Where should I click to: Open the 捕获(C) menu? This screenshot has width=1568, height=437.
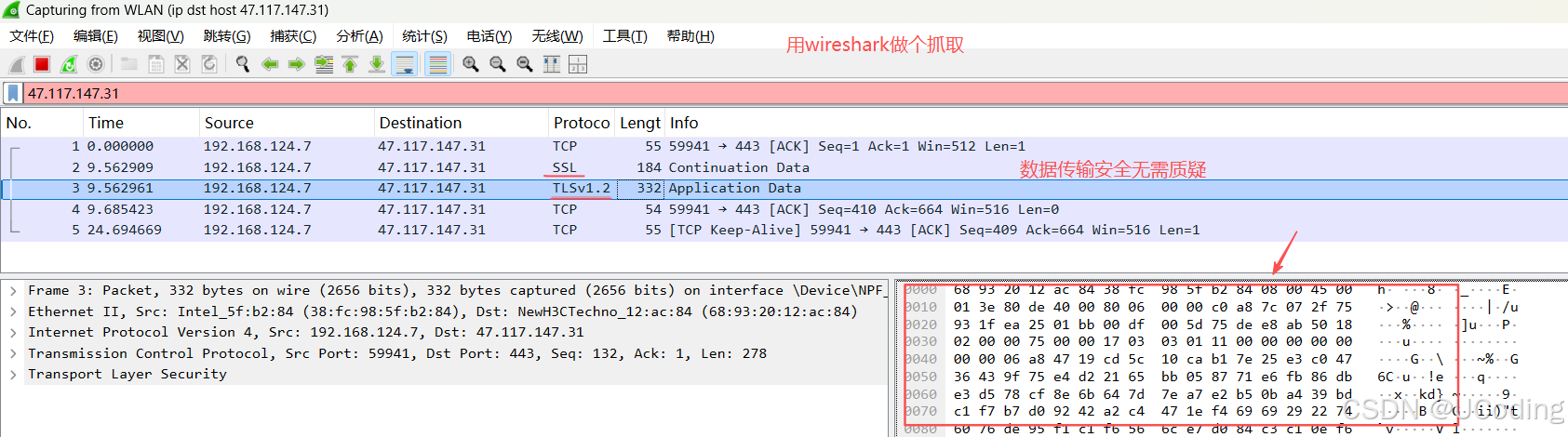coord(293,36)
